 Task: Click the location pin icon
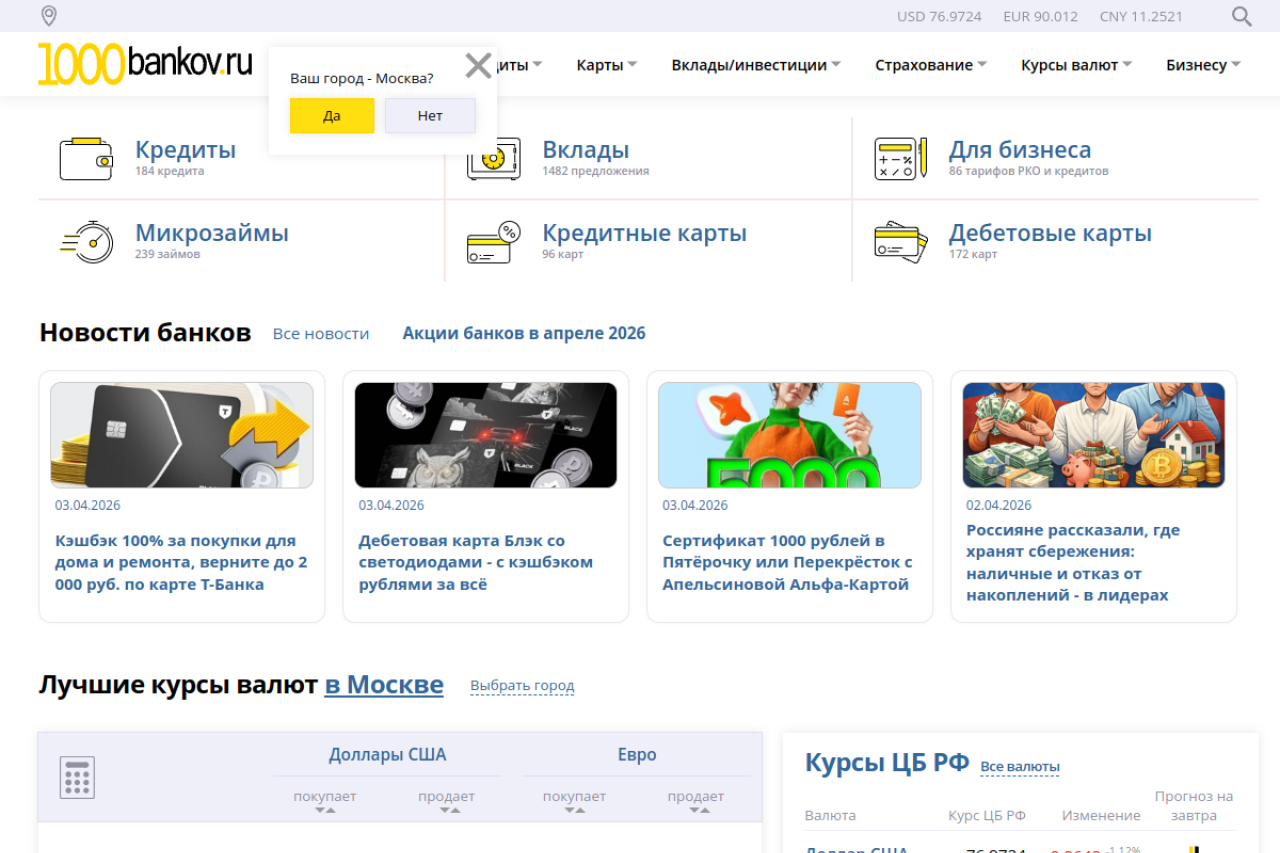tap(48, 16)
